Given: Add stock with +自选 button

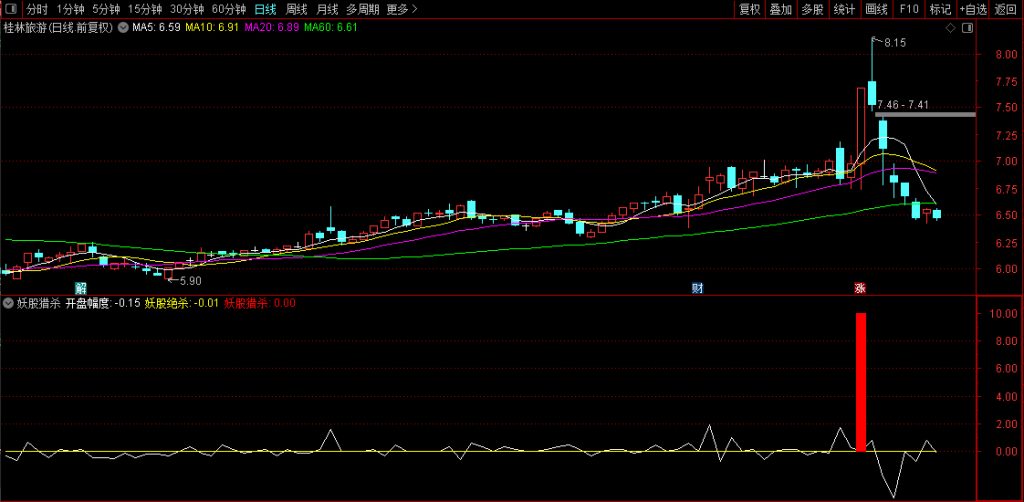Looking at the screenshot, I should 972,9.
